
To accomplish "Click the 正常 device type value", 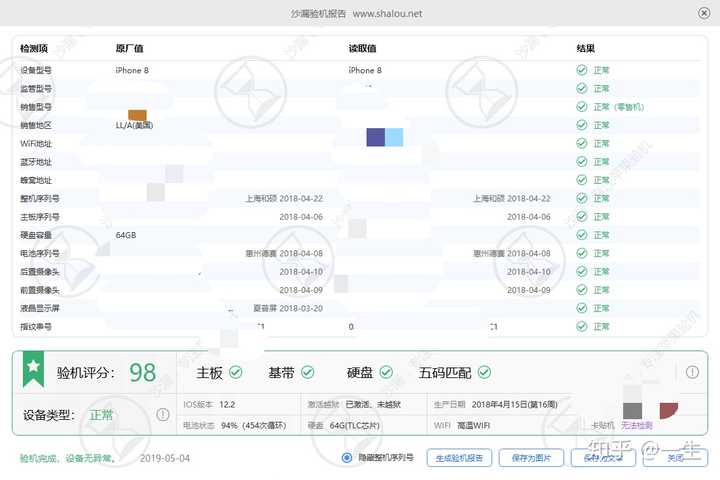I will click(x=101, y=415).
